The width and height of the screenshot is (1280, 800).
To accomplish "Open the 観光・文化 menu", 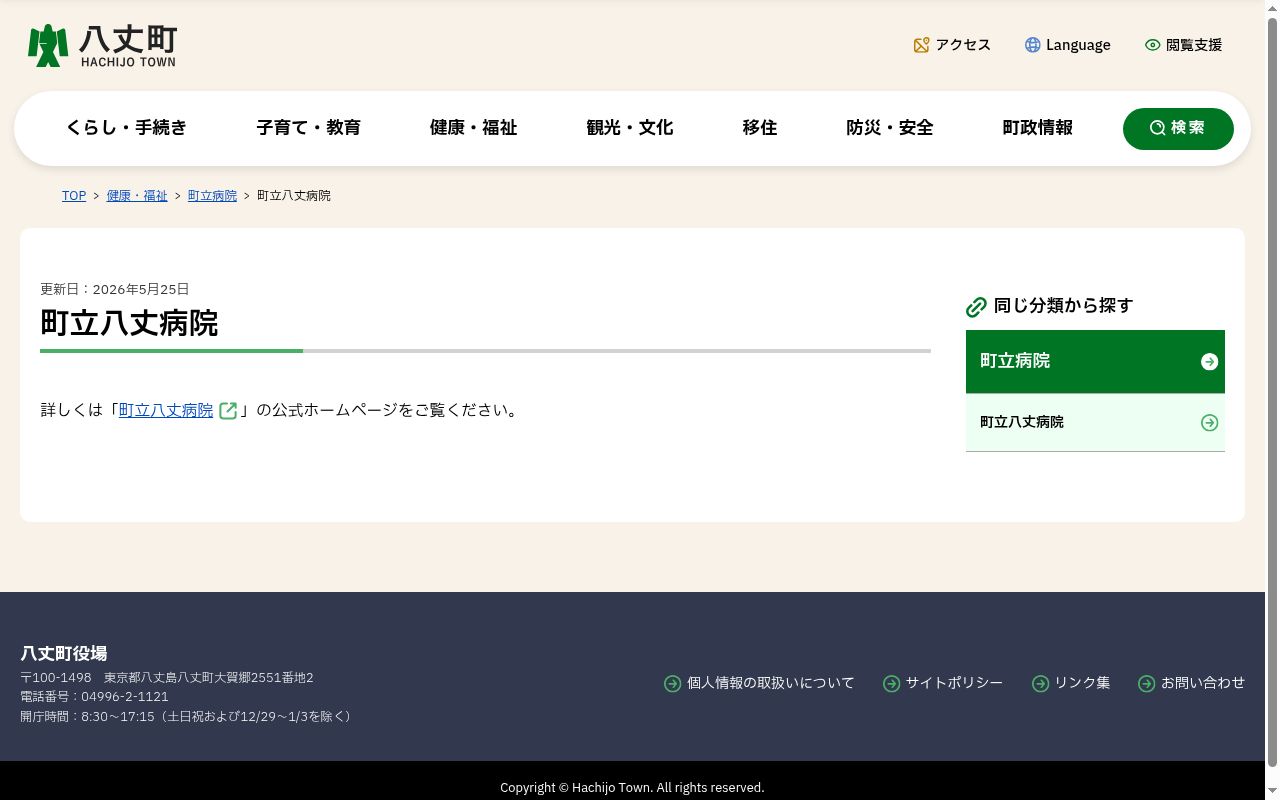I will point(629,128).
